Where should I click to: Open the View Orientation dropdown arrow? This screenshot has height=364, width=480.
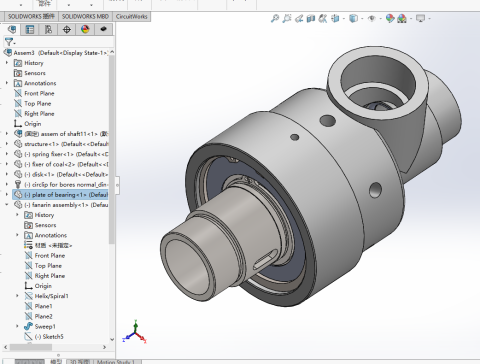tap(343, 19)
